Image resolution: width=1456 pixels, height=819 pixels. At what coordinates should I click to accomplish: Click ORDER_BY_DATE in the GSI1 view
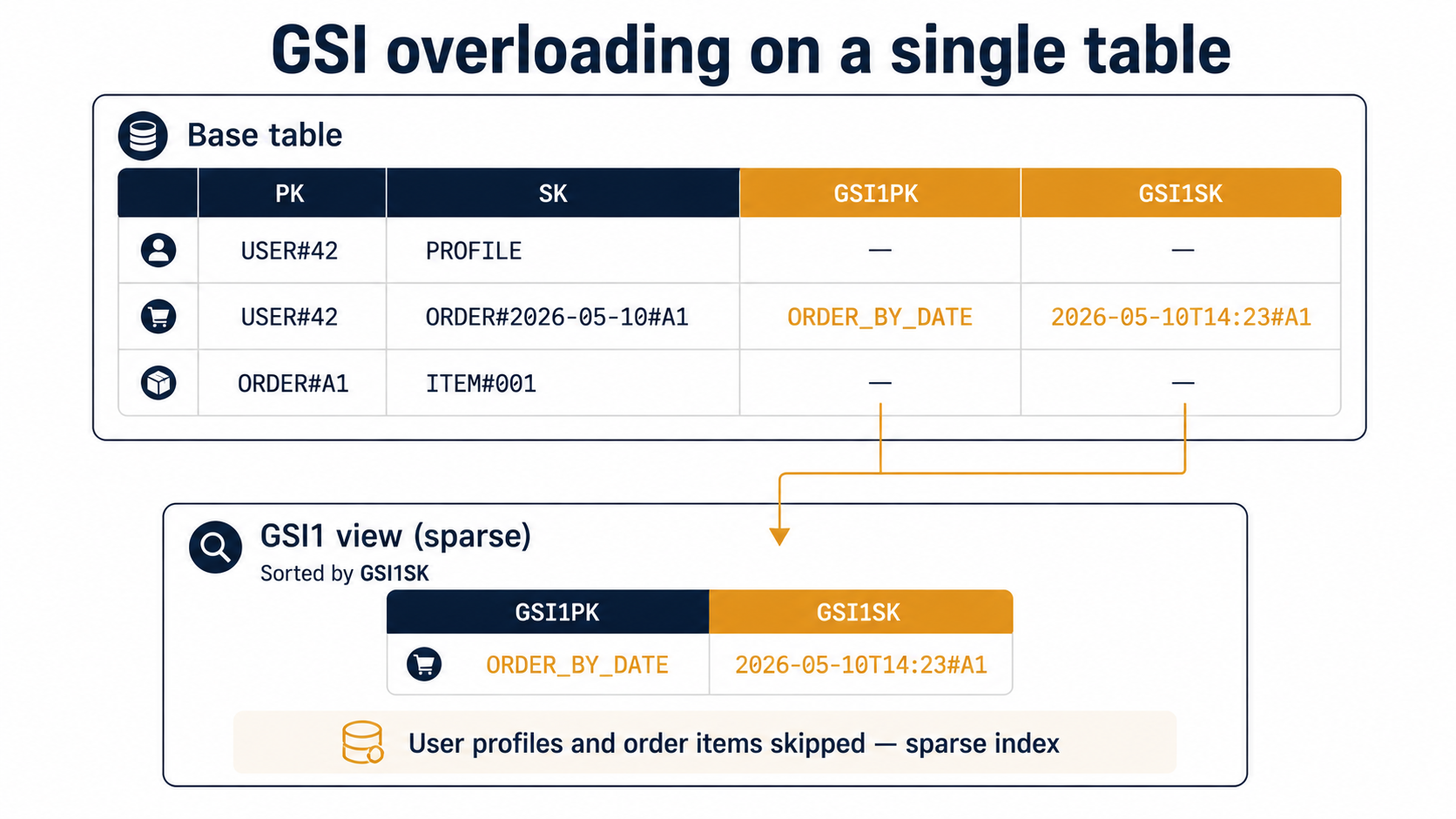[577, 666]
